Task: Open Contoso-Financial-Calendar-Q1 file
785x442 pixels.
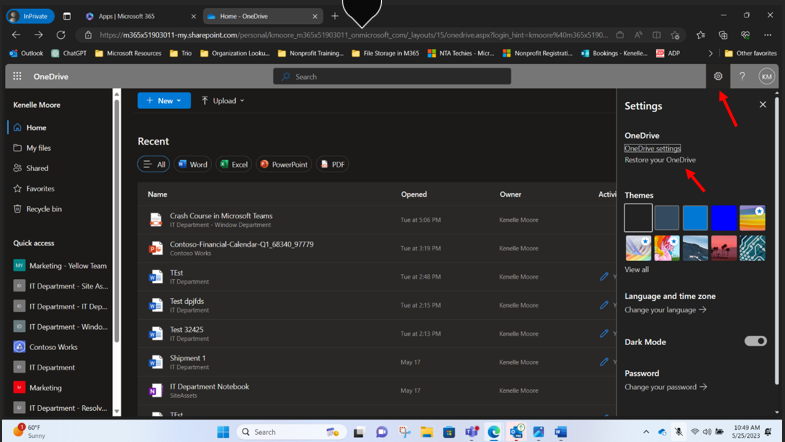Action: 241,244
